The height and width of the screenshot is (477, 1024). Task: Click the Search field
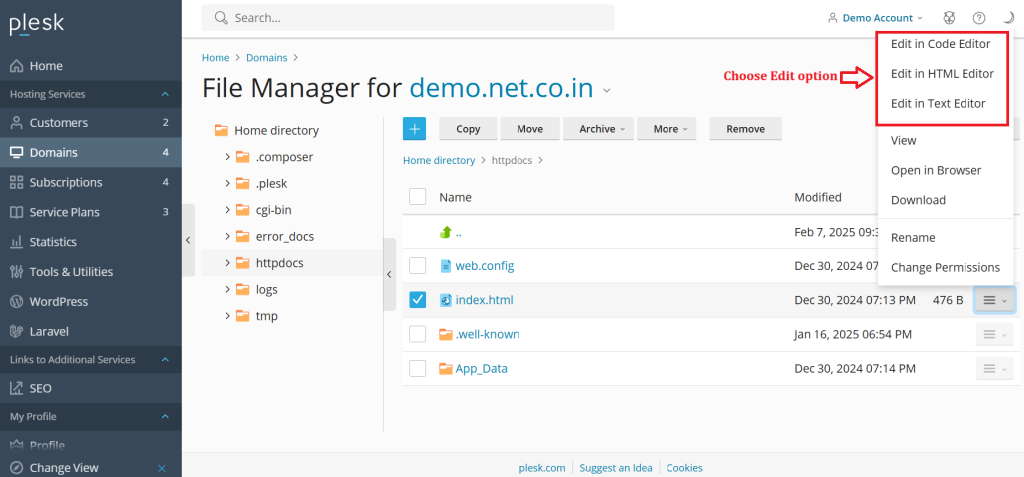click(408, 18)
